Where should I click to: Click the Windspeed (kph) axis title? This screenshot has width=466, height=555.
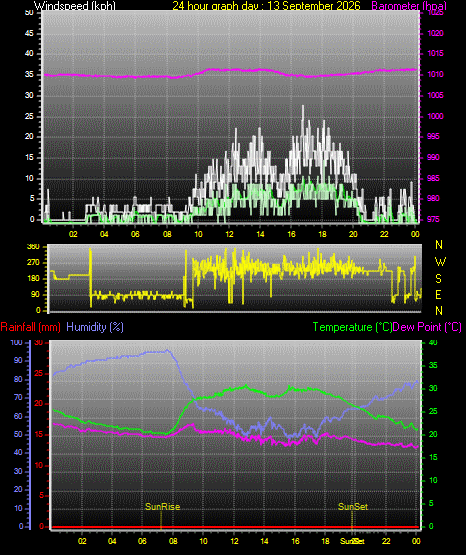tap(75, 6)
